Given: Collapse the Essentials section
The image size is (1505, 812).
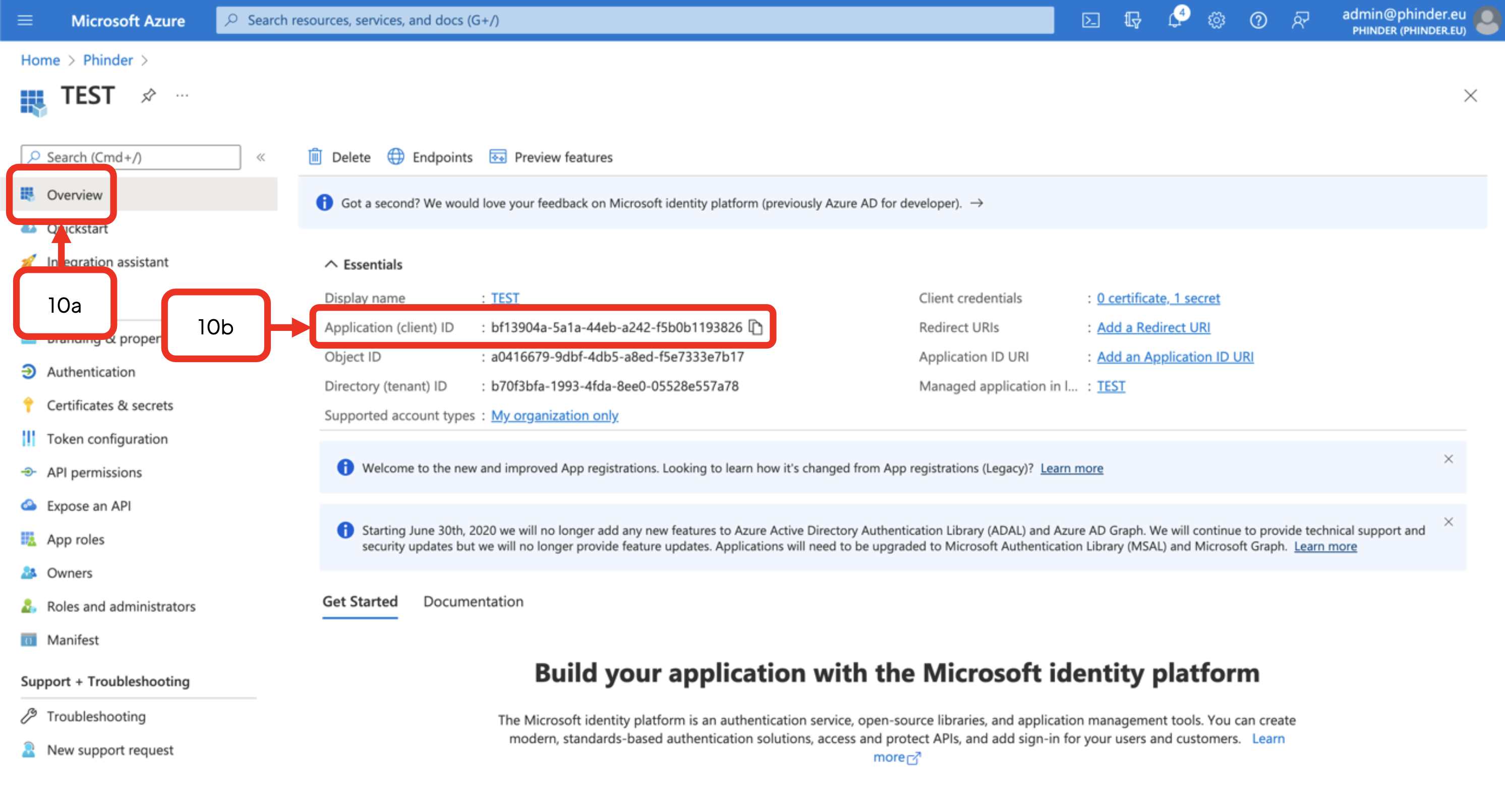Looking at the screenshot, I should (x=331, y=264).
